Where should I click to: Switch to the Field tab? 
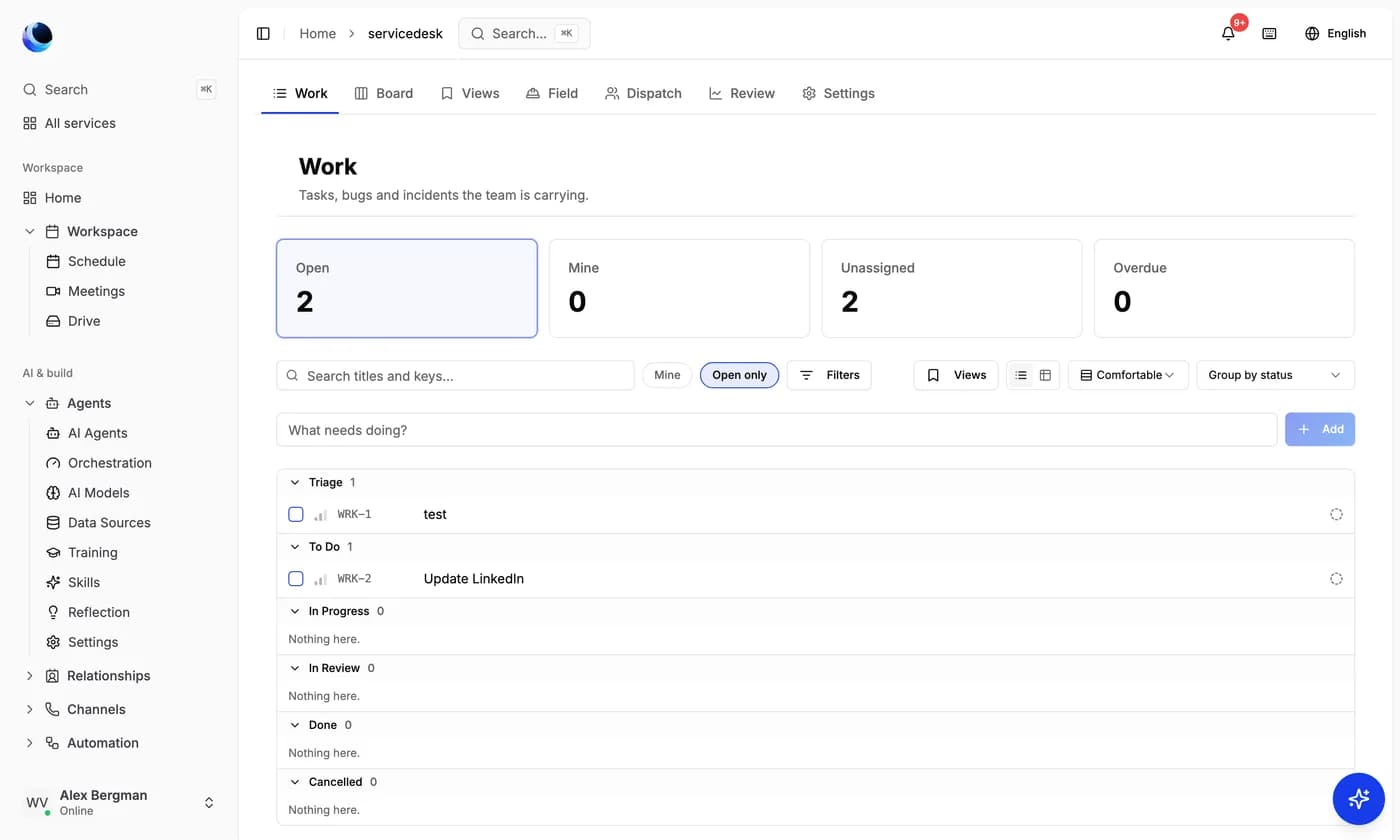552,93
